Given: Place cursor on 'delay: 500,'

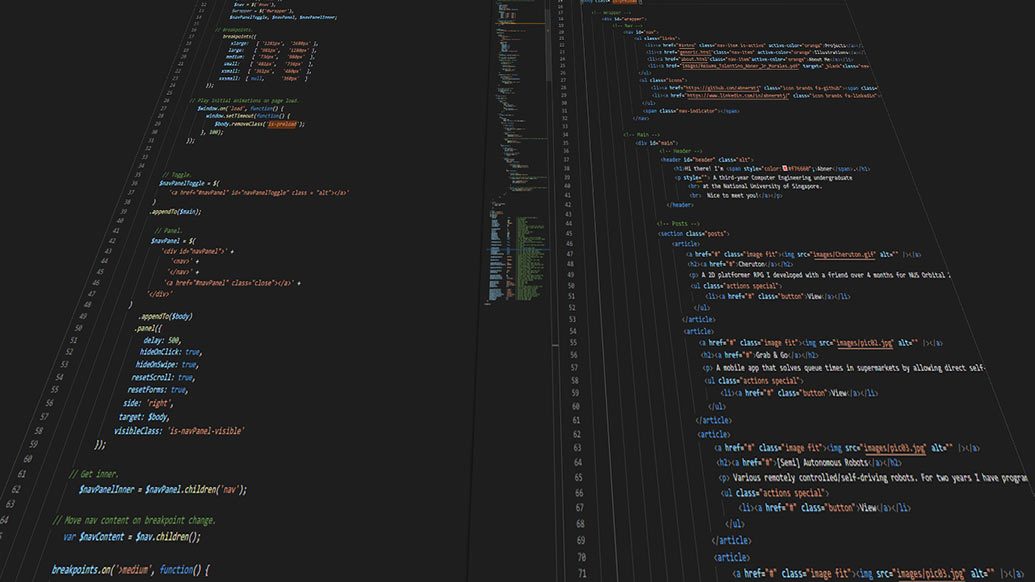Looking at the screenshot, I should (162, 340).
